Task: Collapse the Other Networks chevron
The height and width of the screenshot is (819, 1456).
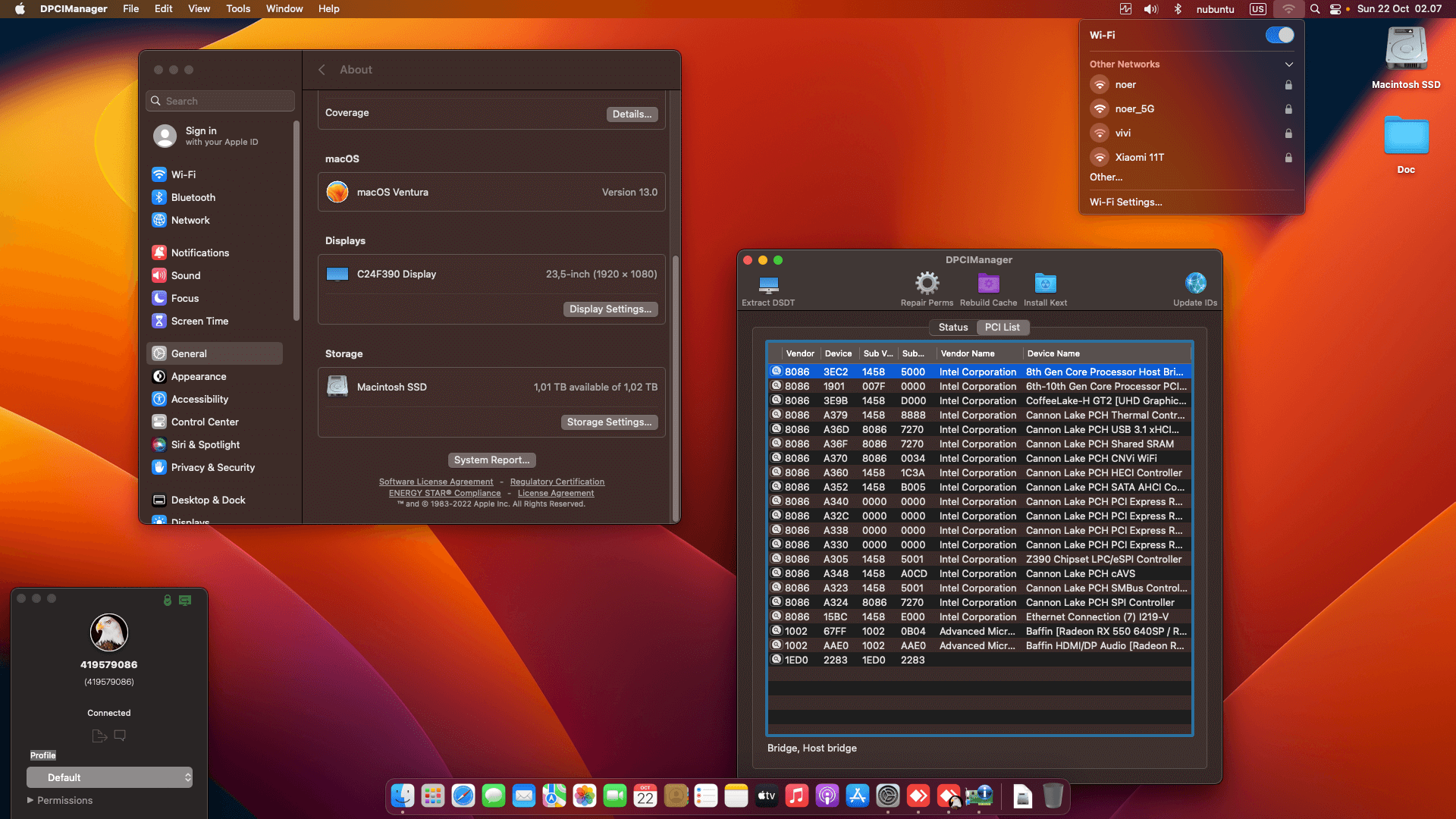Action: [x=1288, y=64]
